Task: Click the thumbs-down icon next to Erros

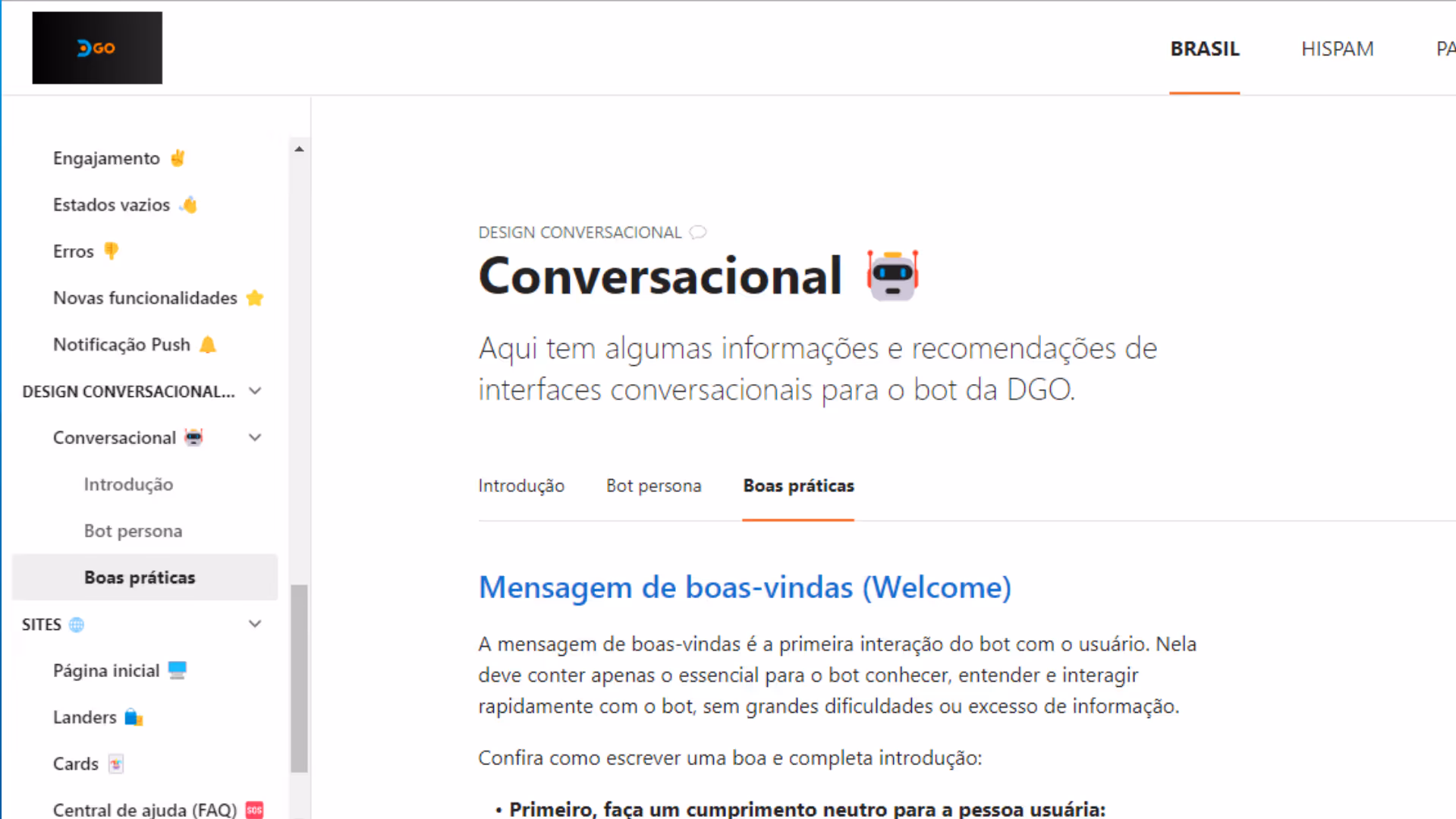Action: [111, 251]
